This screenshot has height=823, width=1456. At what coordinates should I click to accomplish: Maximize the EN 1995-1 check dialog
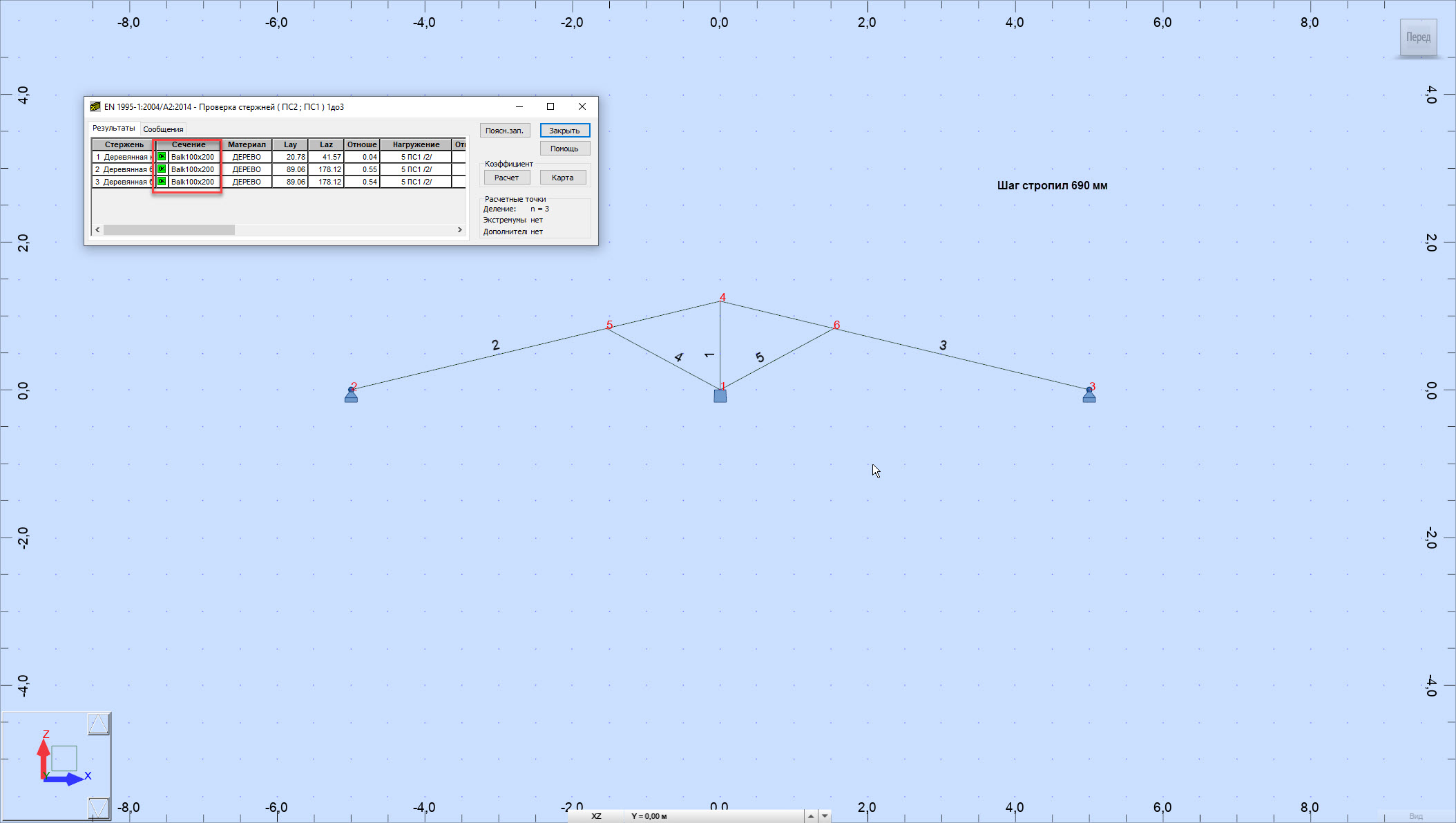click(550, 106)
